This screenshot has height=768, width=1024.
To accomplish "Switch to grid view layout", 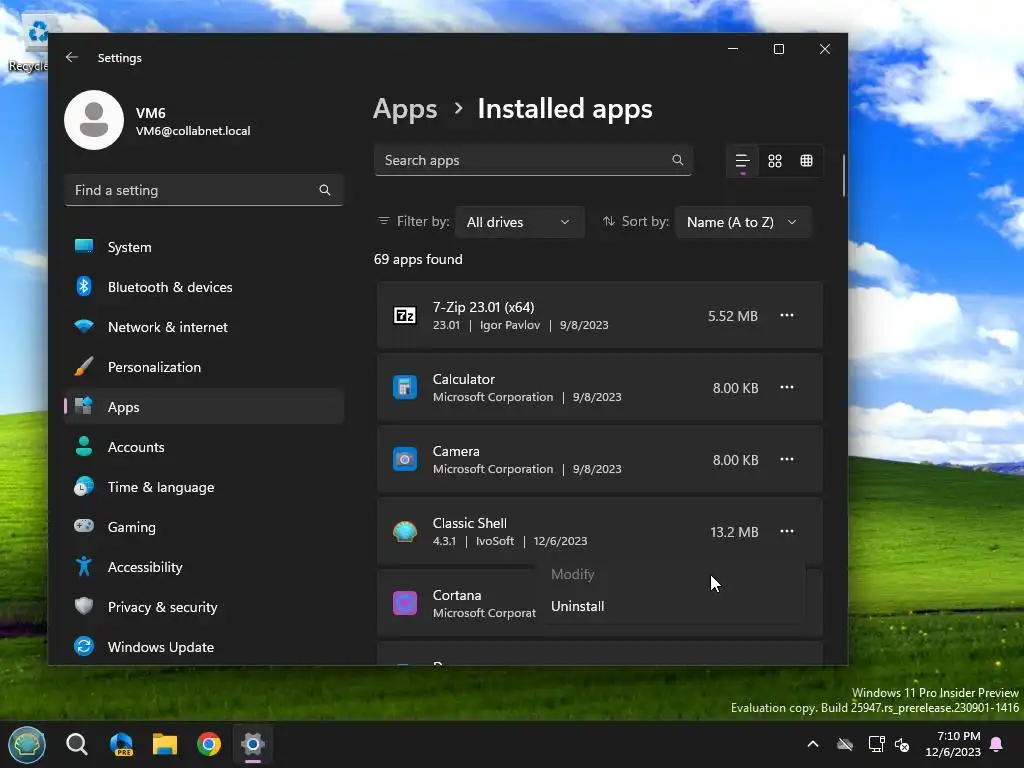I will [775, 161].
